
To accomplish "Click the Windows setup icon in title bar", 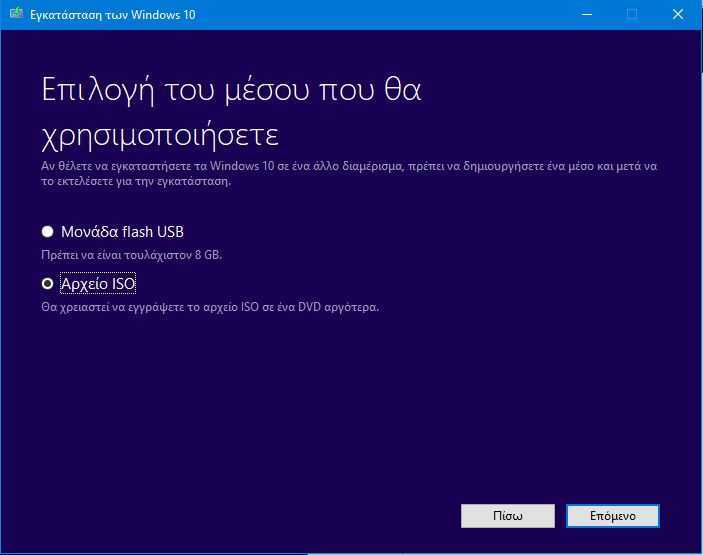I will [16, 13].
